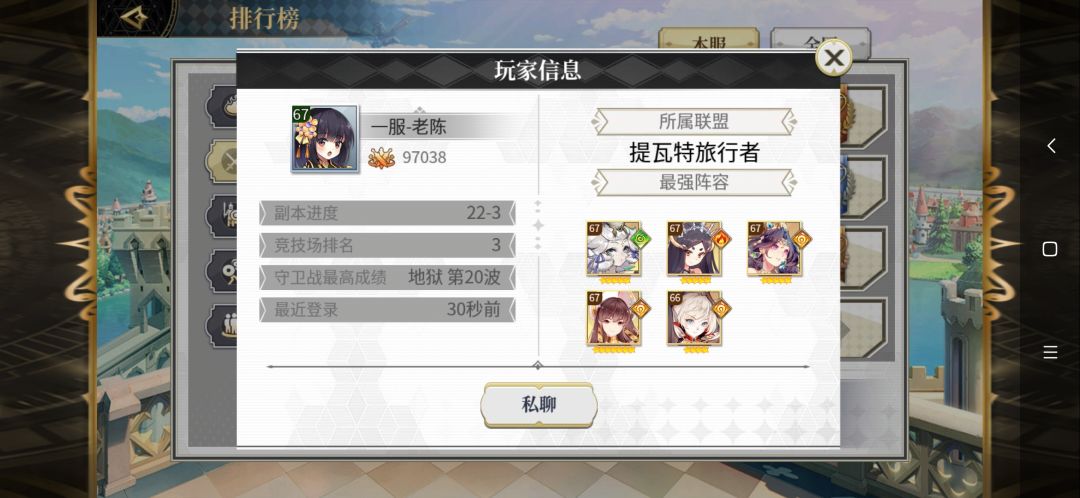Tap the 私聊 private chat button
The height and width of the screenshot is (498, 1080).
(x=539, y=405)
